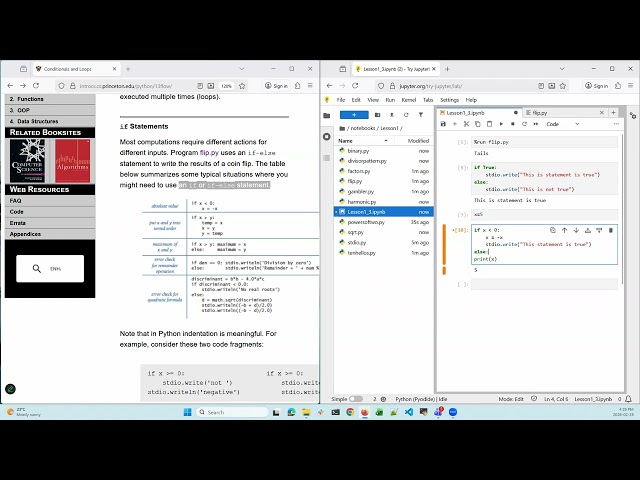Open Running Terminals and Kernels sidebar

327,136
